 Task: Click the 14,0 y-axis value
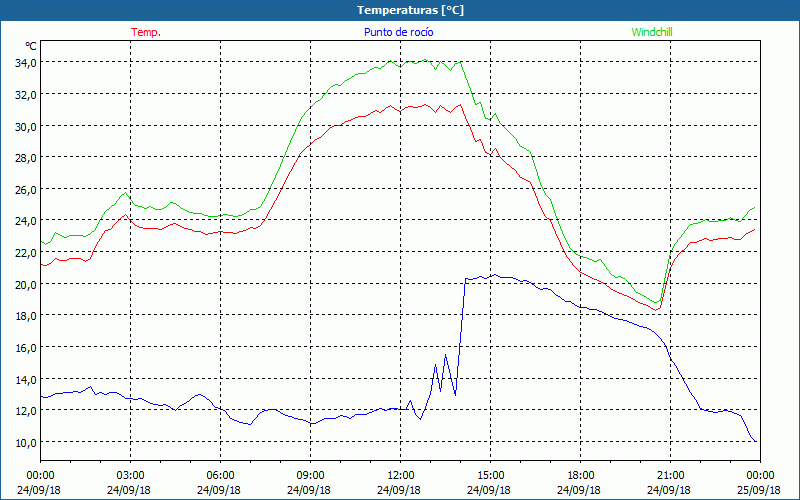pos(25,379)
